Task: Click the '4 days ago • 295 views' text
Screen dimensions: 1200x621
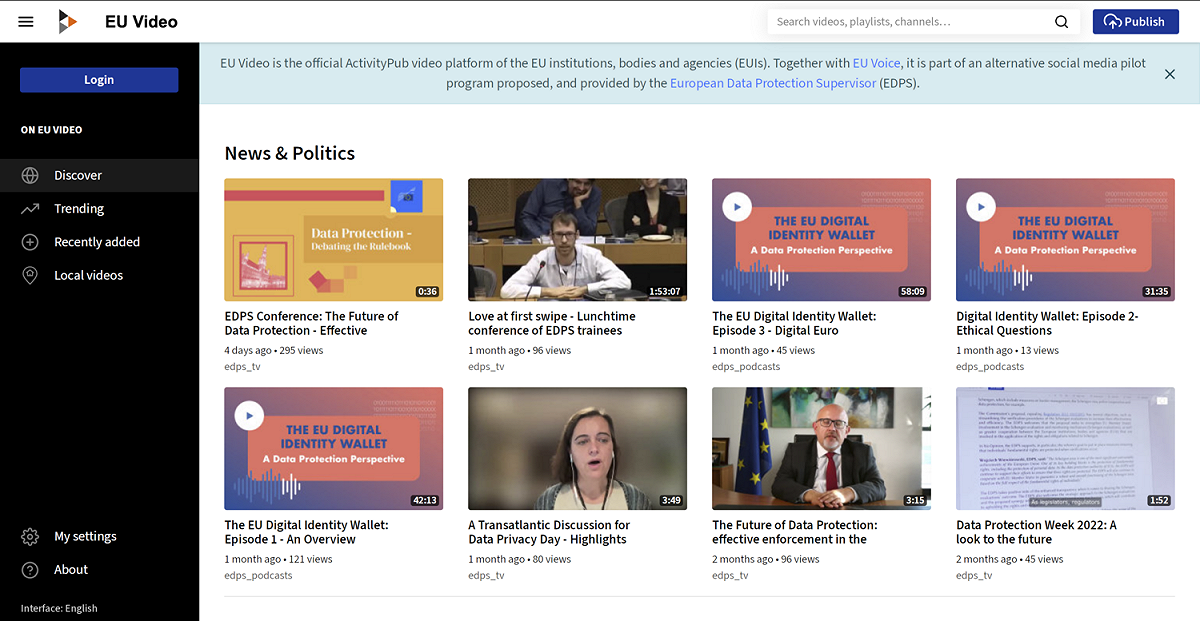Action: pyautogui.click(x=274, y=350)
